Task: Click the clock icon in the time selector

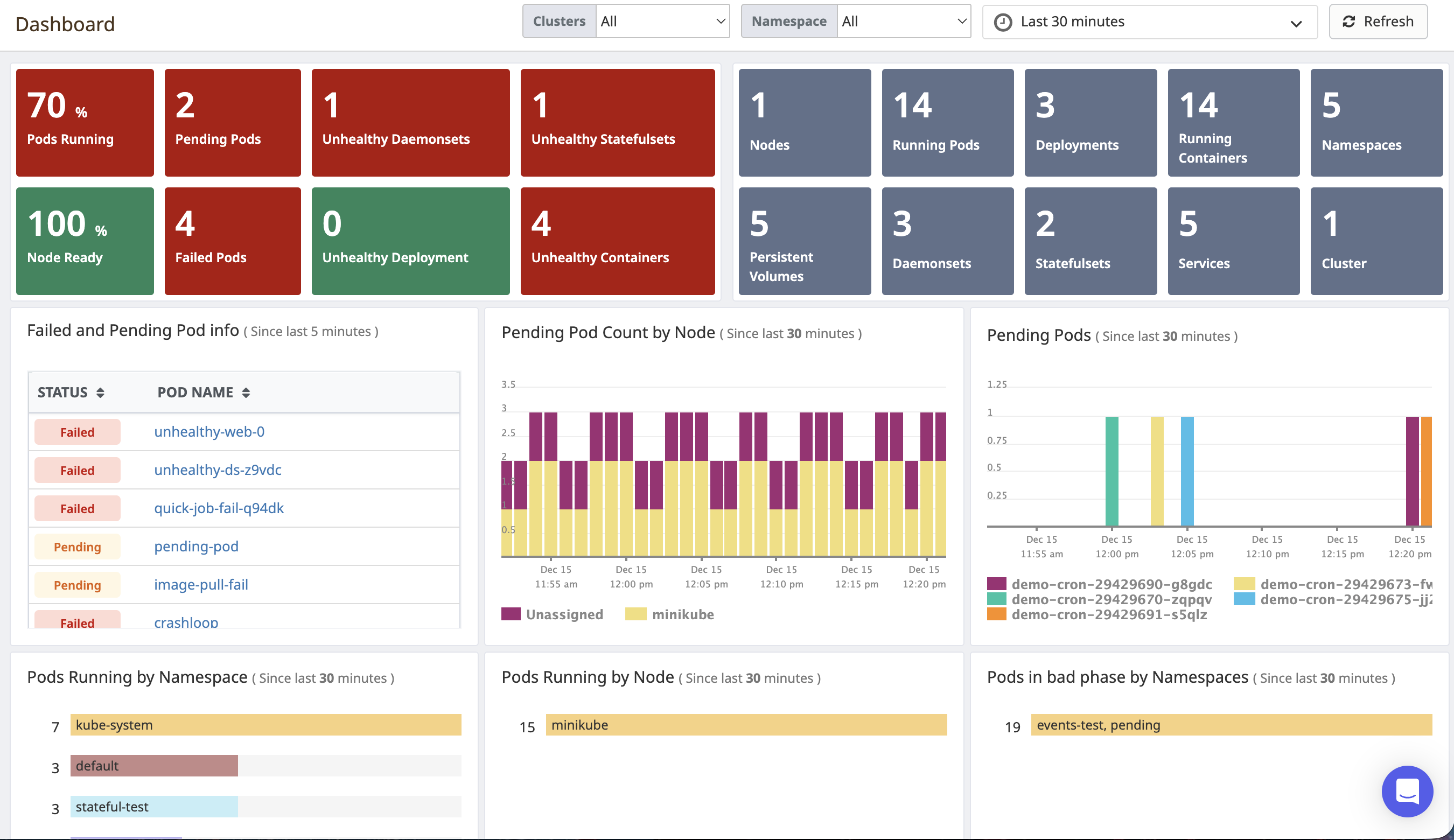Action: pos(1003,22)
